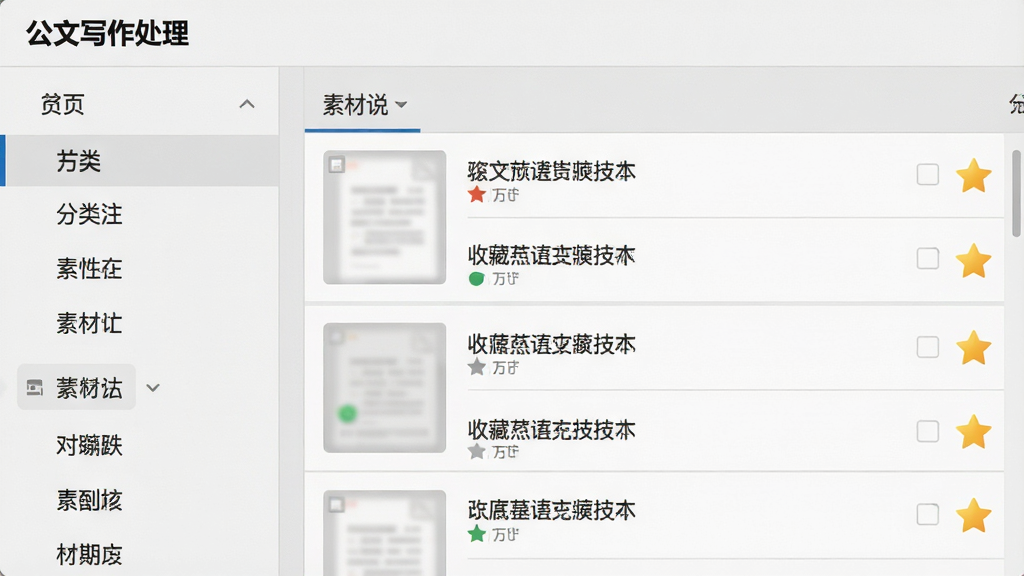Click the 素材法 sidebar button
Screen dimensions: 1024x576
[x=76, y=387]
